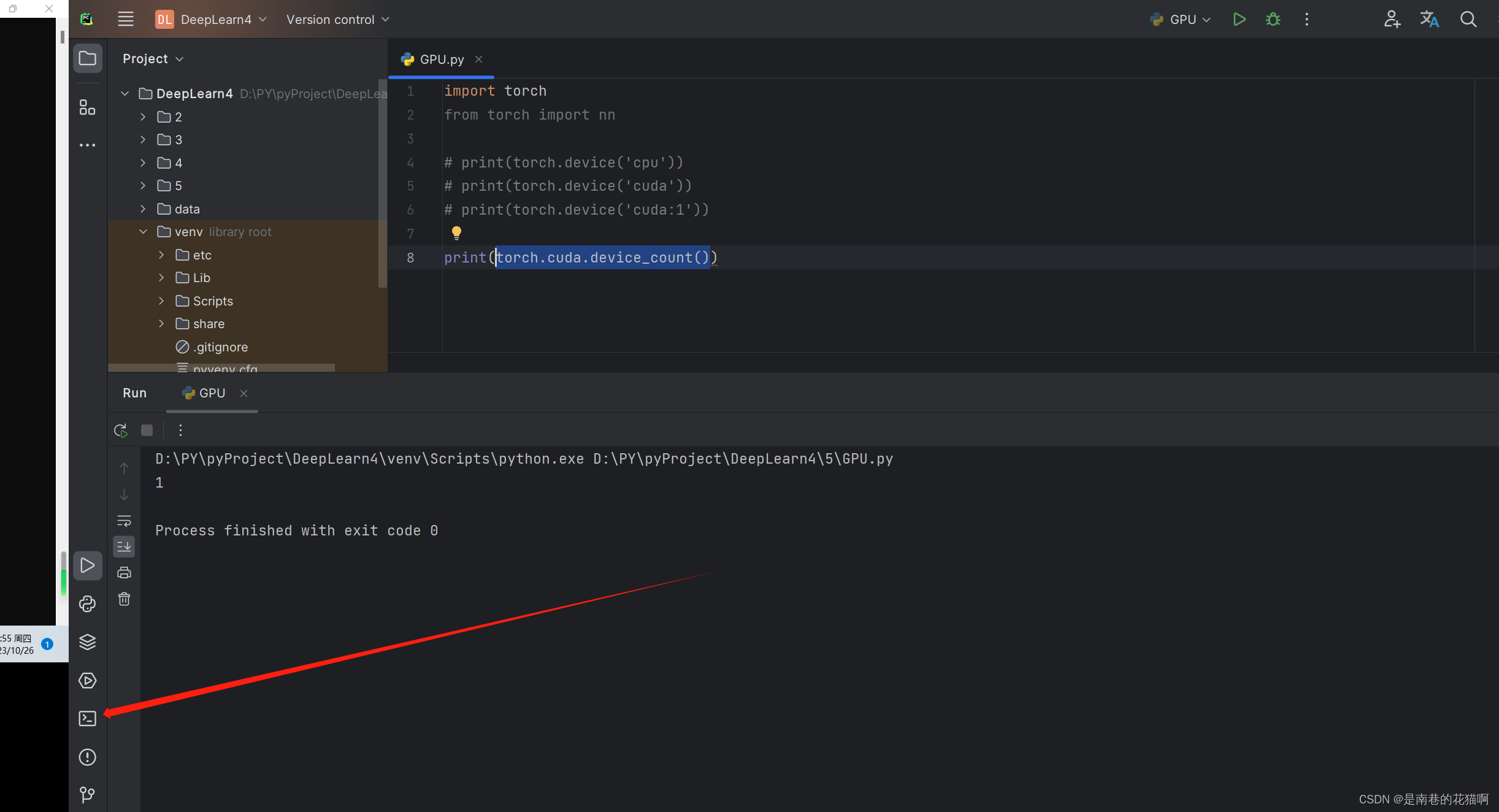This screenshot has height=812, width=1499.
Task: Print the console output
Action: pos(124,573)
